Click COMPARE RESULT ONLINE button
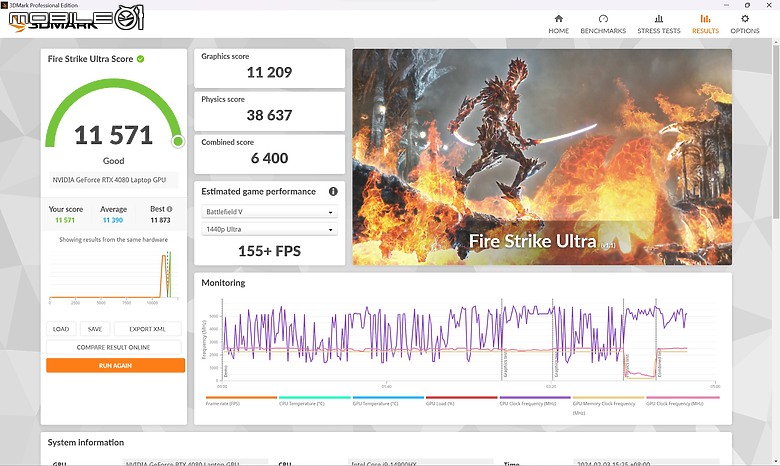The image size is (780, 466). tap(113, 347)
